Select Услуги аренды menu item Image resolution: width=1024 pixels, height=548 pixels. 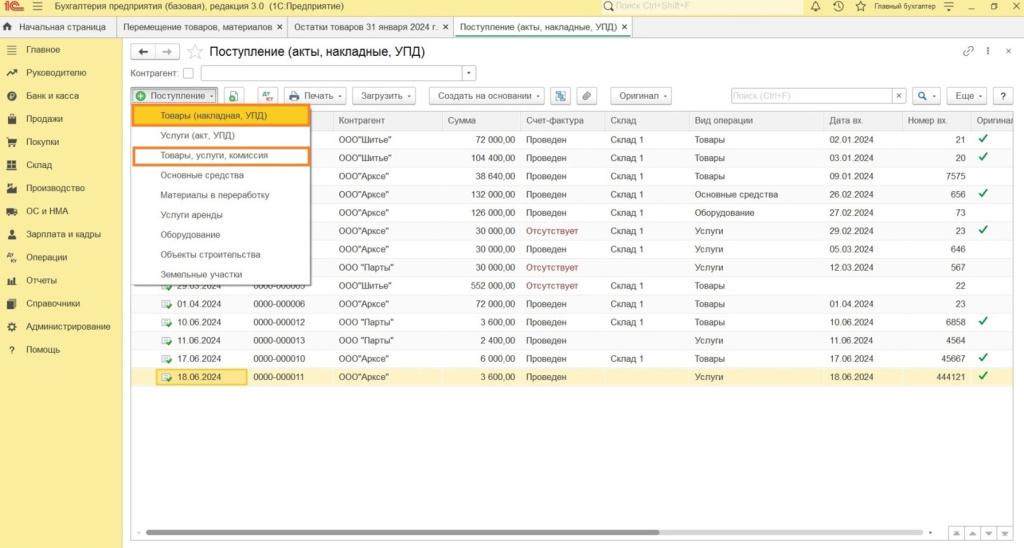pyautogui.click(x=221, y=214)
